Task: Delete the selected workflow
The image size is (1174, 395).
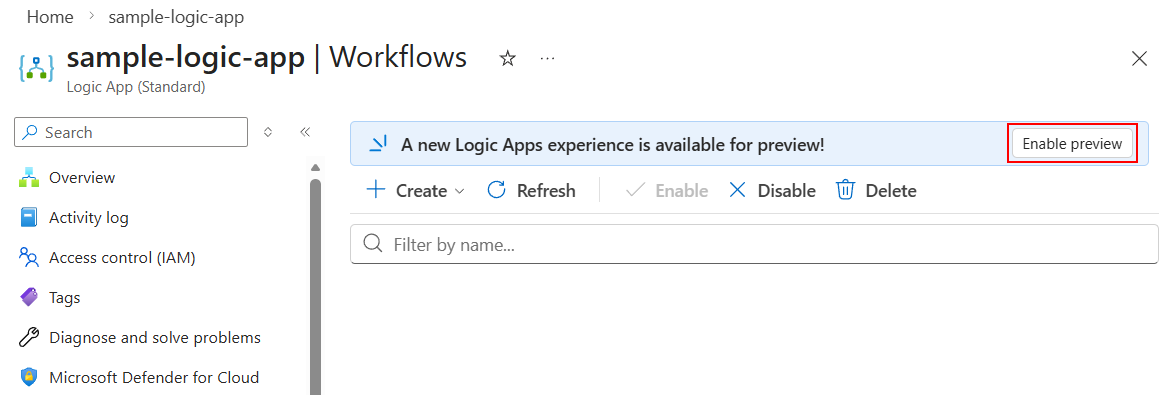Action: click(876, 191)
